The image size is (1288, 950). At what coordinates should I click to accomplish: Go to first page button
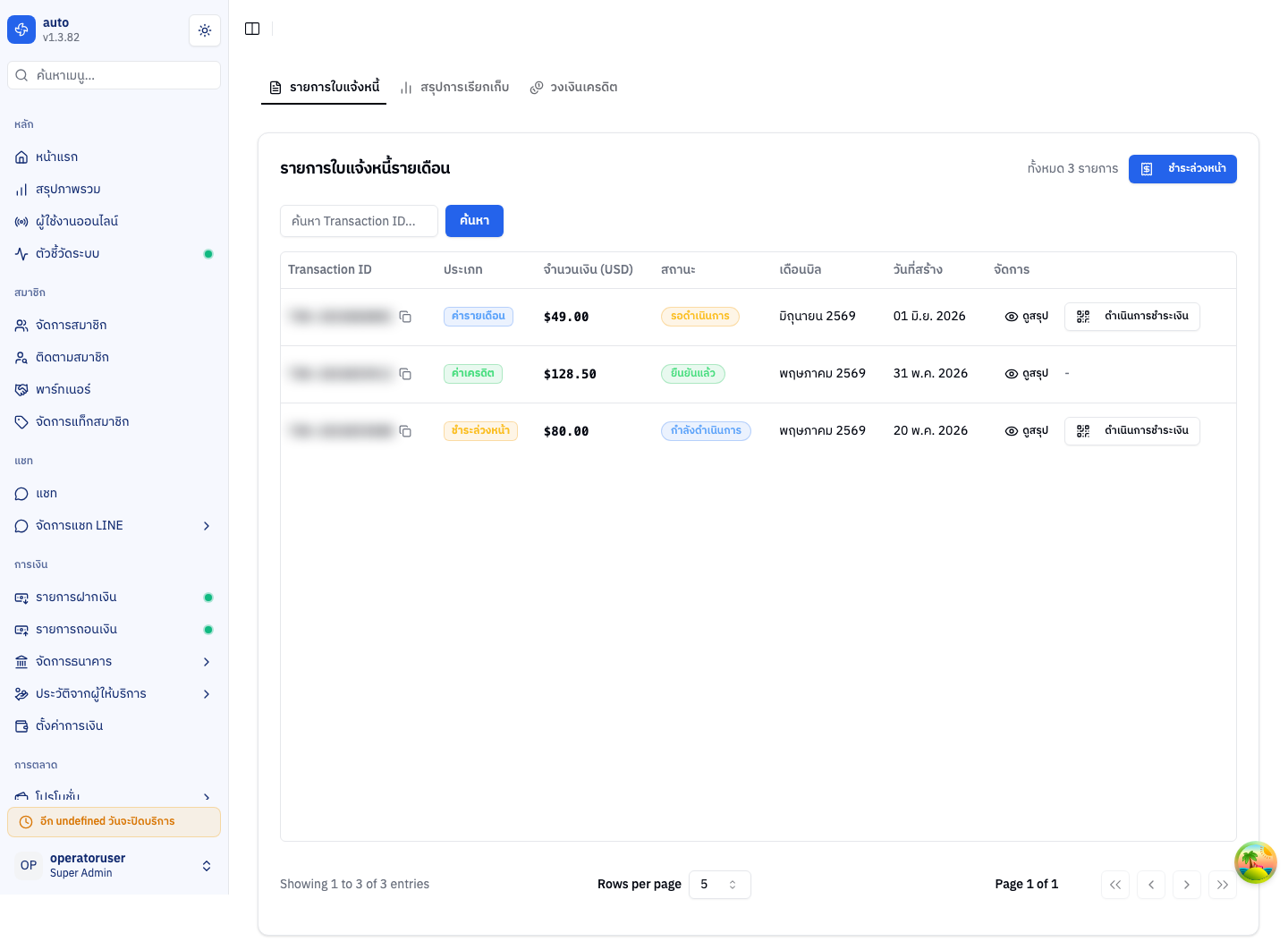[1115, 885]
